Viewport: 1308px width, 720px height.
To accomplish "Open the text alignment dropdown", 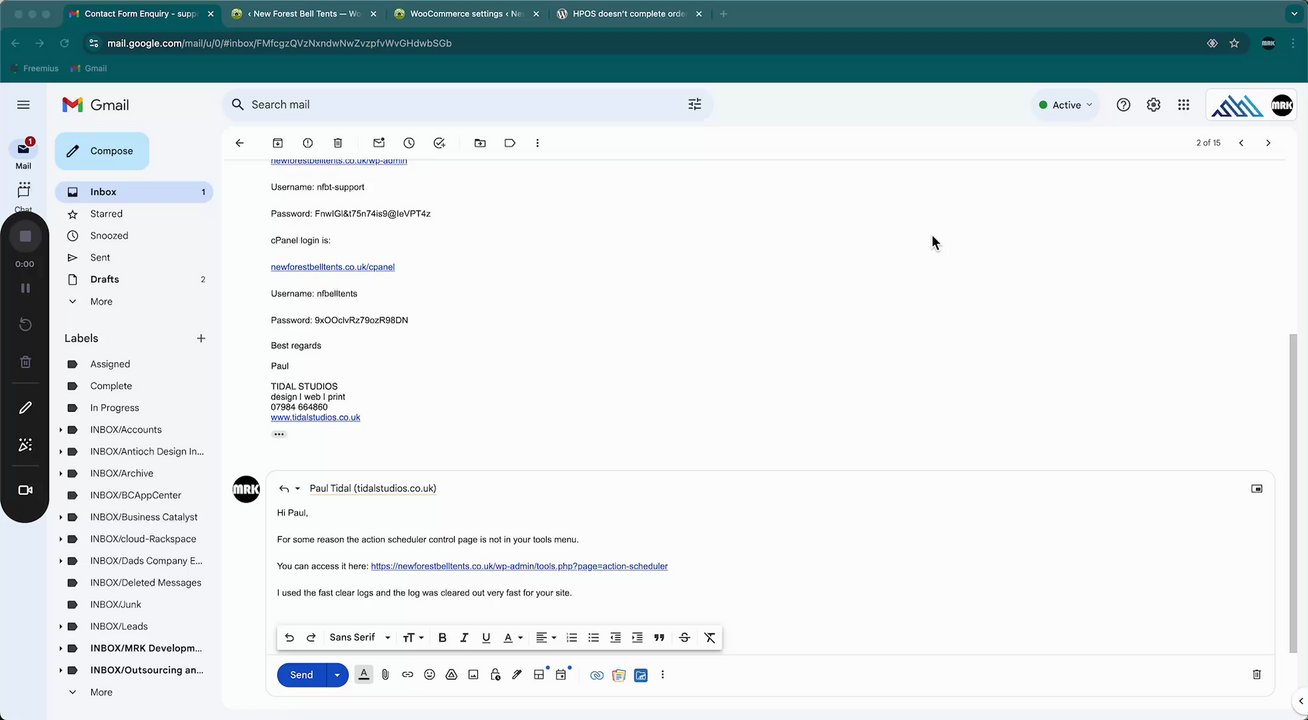I will pos(545,638).
